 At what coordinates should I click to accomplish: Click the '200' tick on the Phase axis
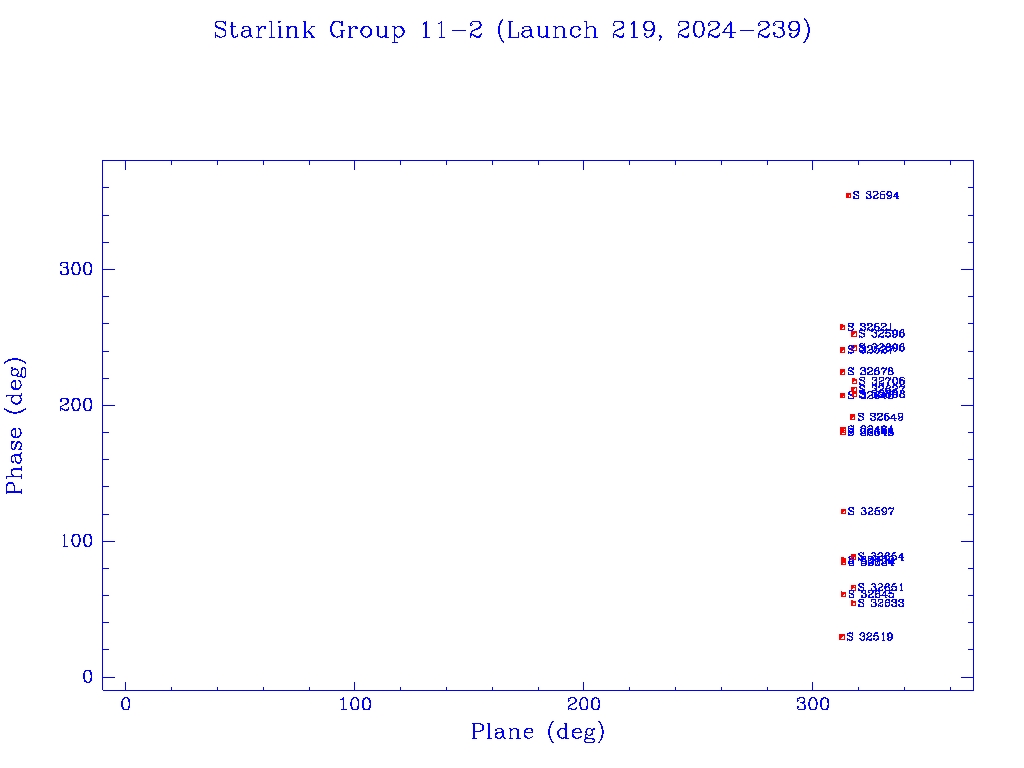pyautogui.click(x=76, y=405)
